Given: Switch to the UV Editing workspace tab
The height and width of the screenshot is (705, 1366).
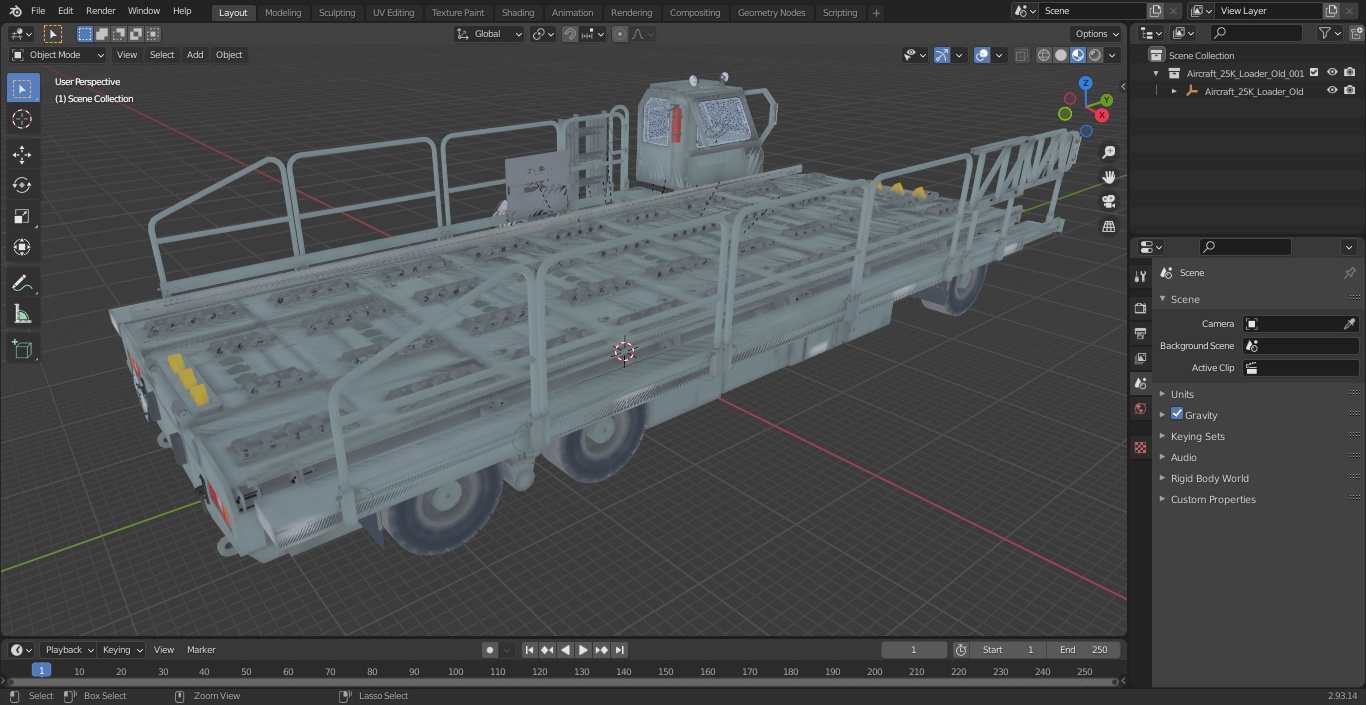Looking at the screenshot, I should 393,13.
